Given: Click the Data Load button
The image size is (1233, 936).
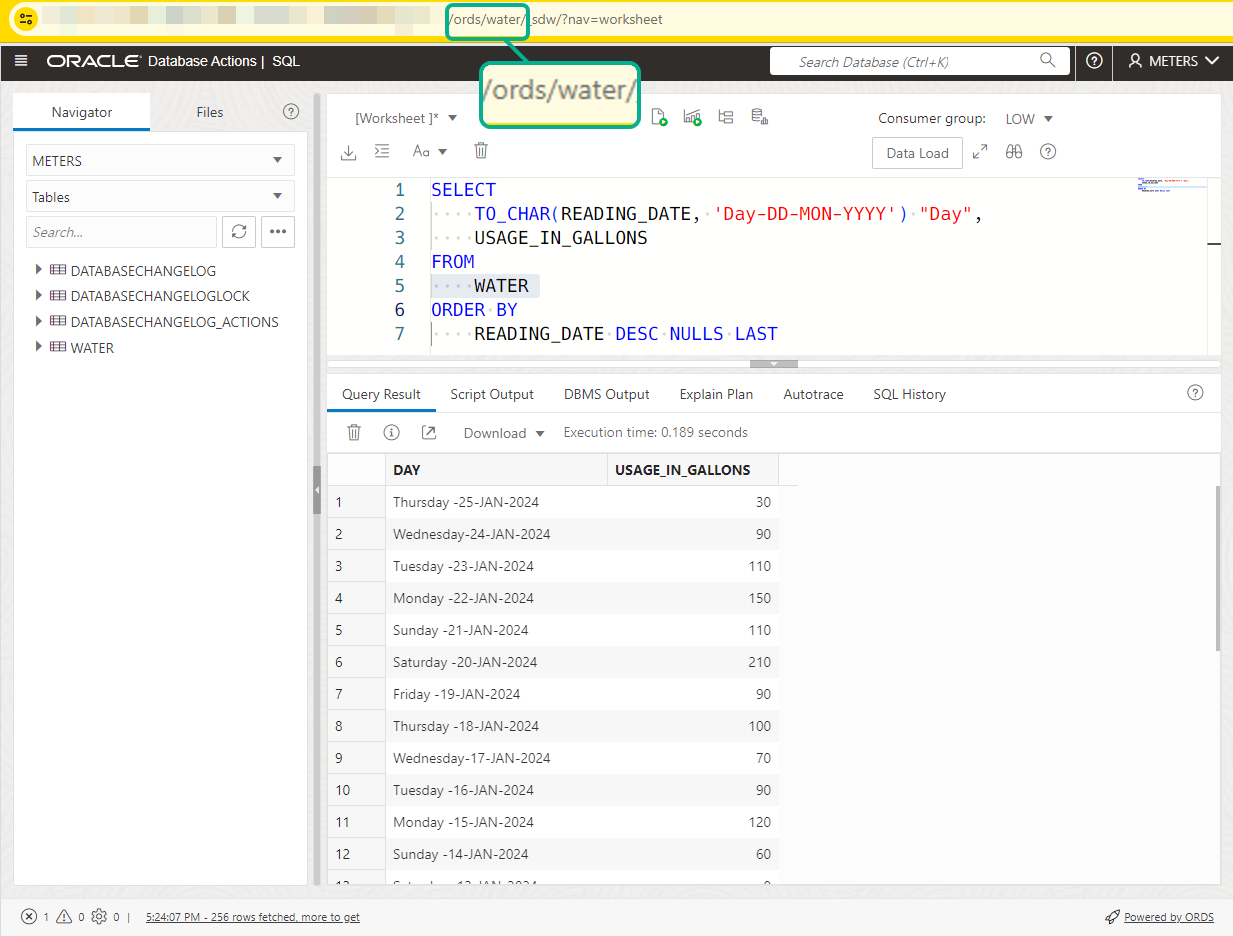Looking at the screenshot, I should point(918,153).
